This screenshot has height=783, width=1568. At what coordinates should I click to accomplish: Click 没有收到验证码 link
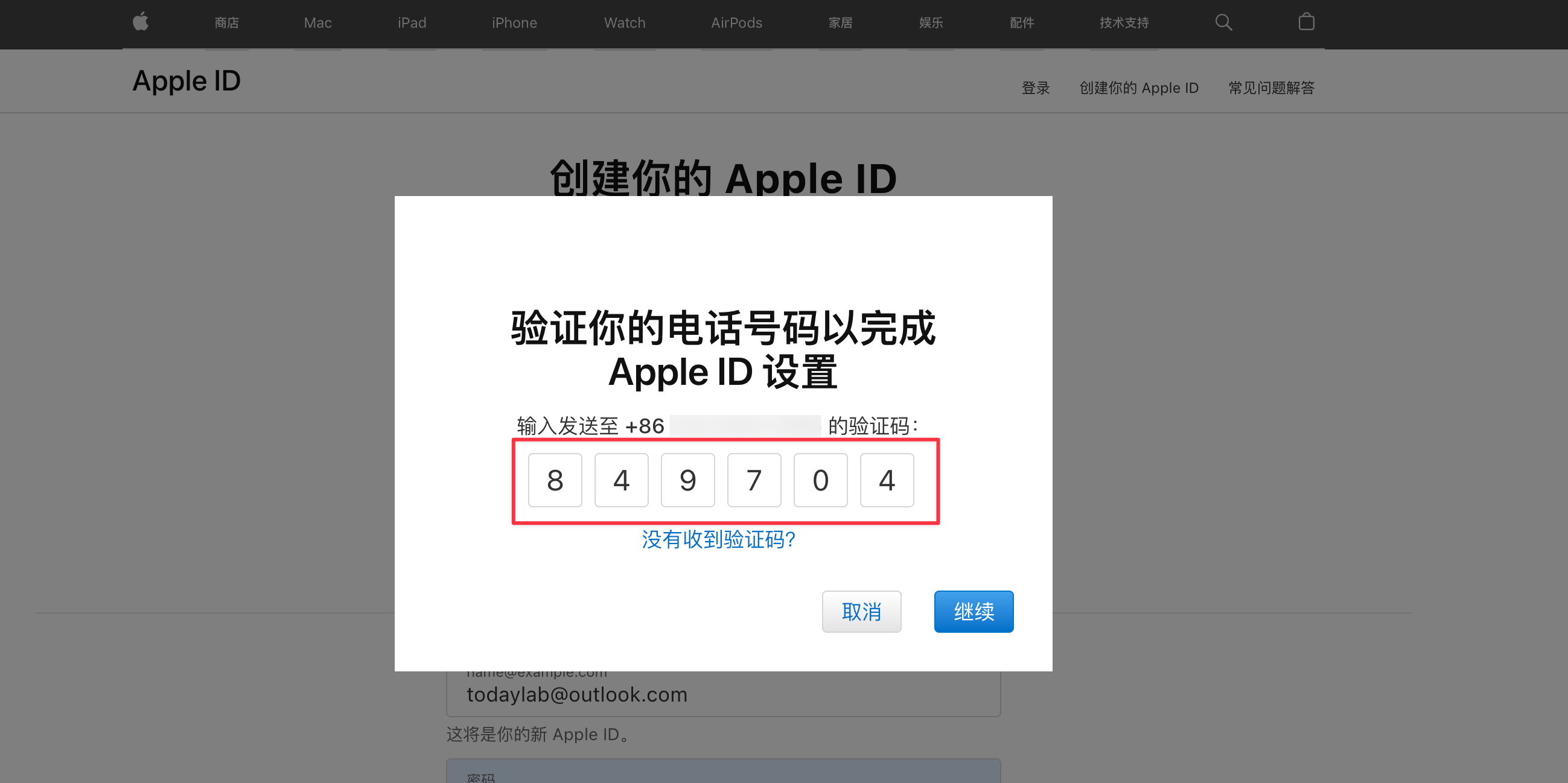(720, 539)
